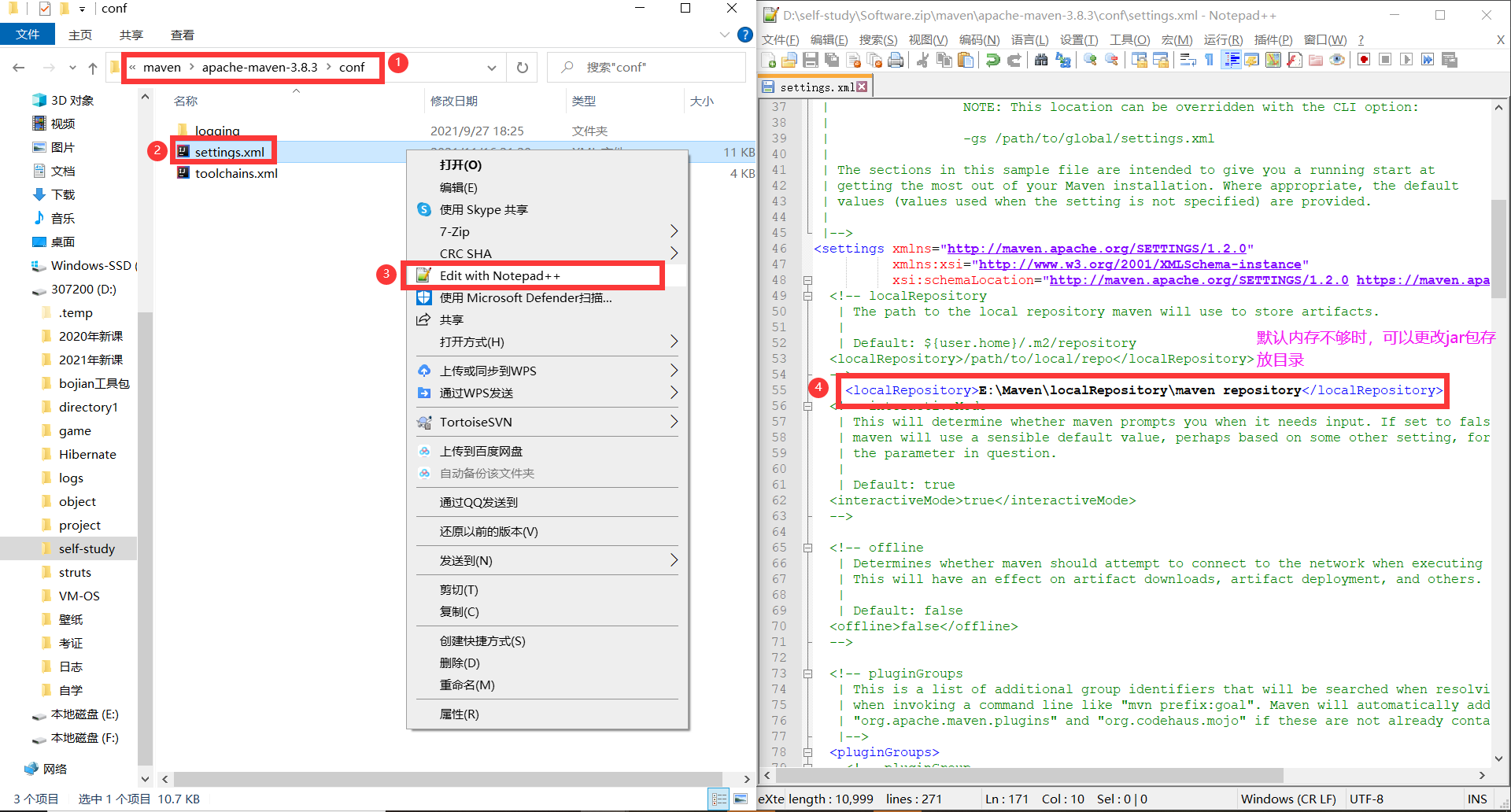Undo the last edit in Notepad++

[993, 61]
